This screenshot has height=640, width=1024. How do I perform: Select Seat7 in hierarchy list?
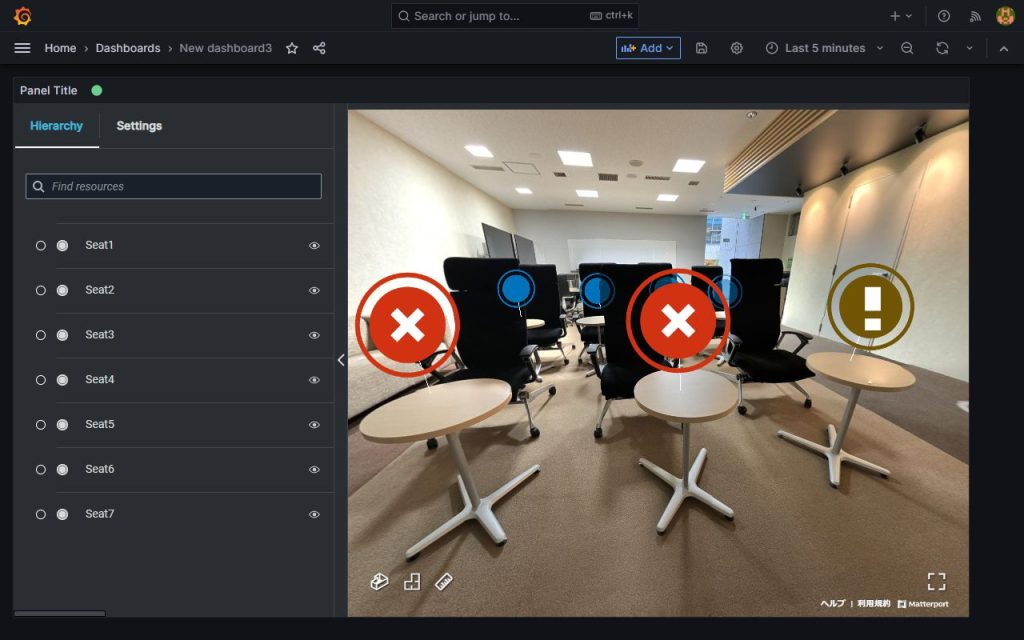tap(100, 514)
